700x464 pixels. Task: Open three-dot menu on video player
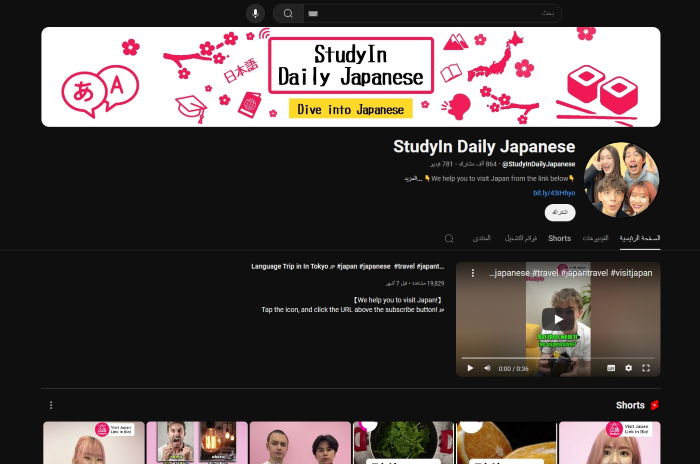[472, 273]
